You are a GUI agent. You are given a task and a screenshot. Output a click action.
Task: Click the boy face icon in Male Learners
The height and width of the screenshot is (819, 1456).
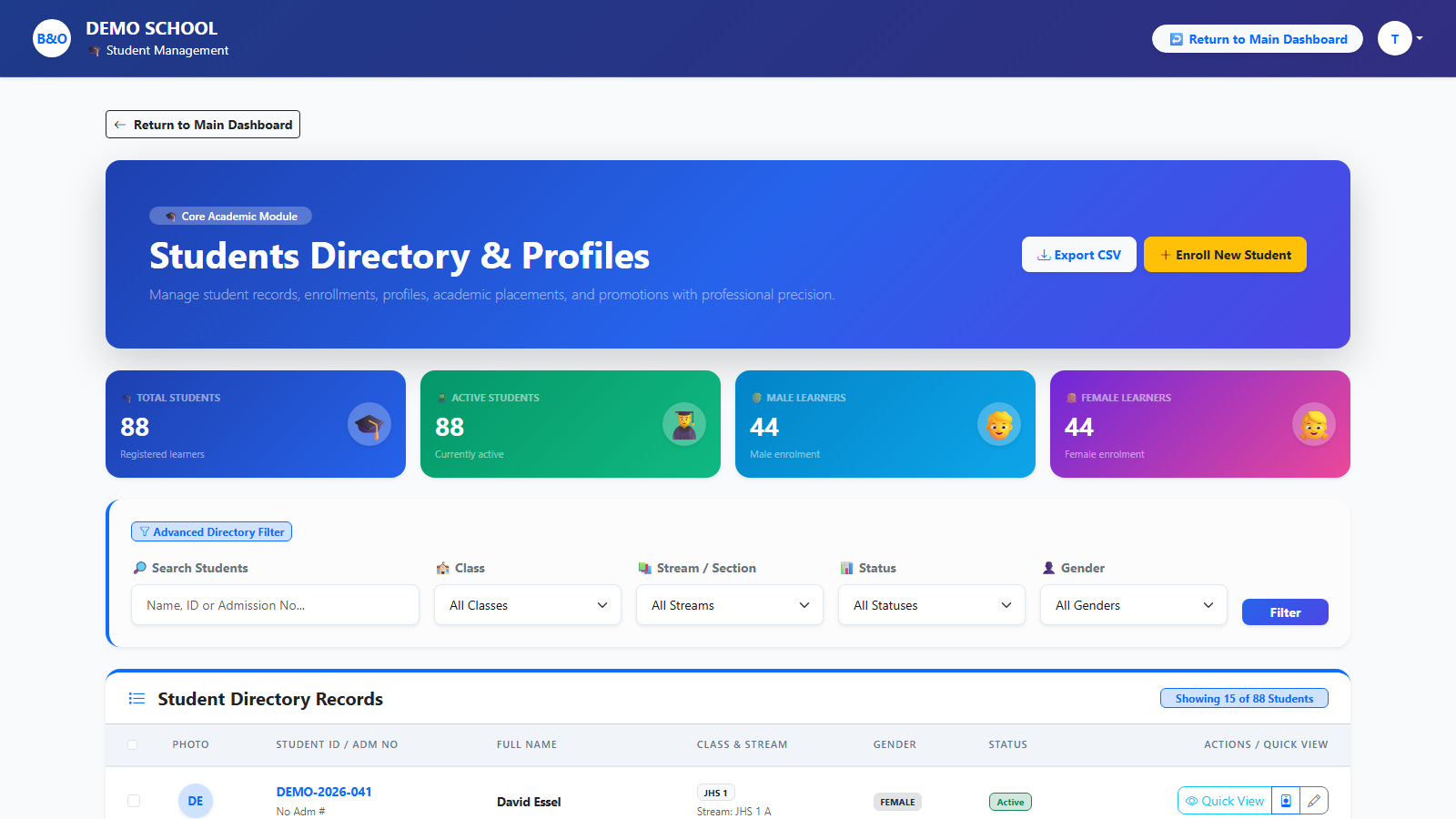pos(999,424)
